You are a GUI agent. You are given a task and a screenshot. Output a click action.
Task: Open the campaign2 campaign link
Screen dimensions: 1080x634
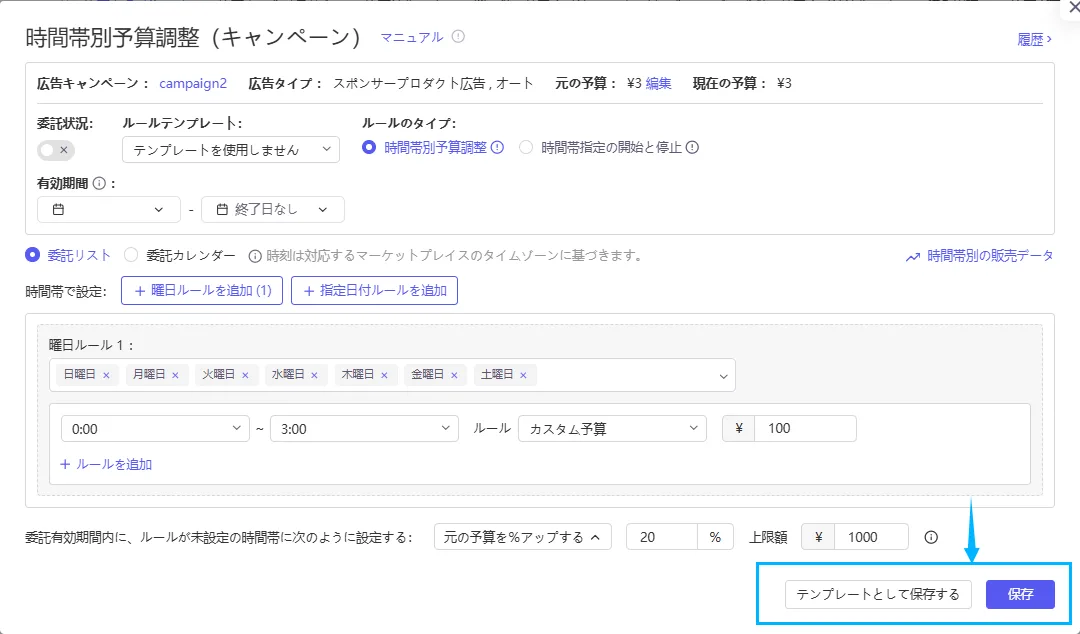tap(193, 83)
